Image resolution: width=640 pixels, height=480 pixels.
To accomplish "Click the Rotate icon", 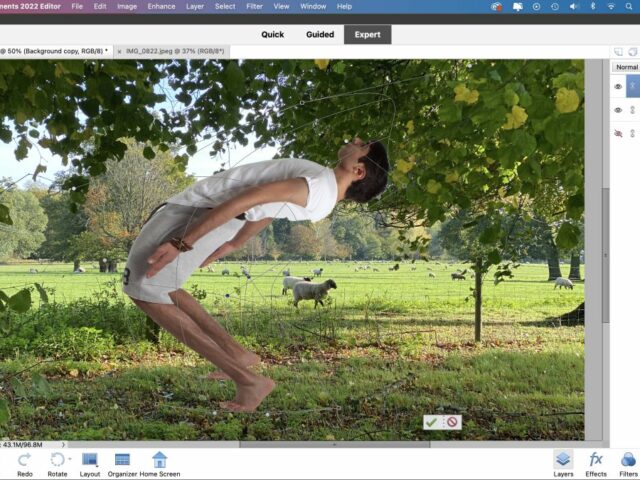I will click(x=57, y=460).
